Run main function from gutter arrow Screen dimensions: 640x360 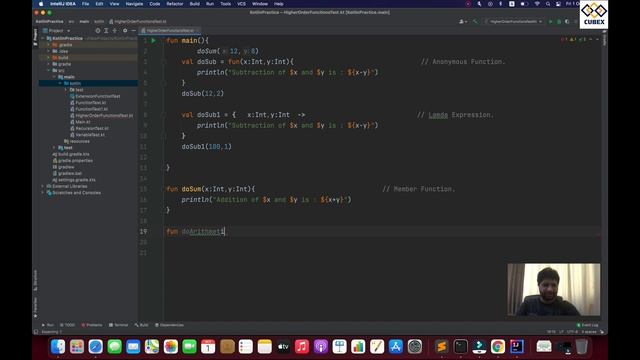pos(153,40)
